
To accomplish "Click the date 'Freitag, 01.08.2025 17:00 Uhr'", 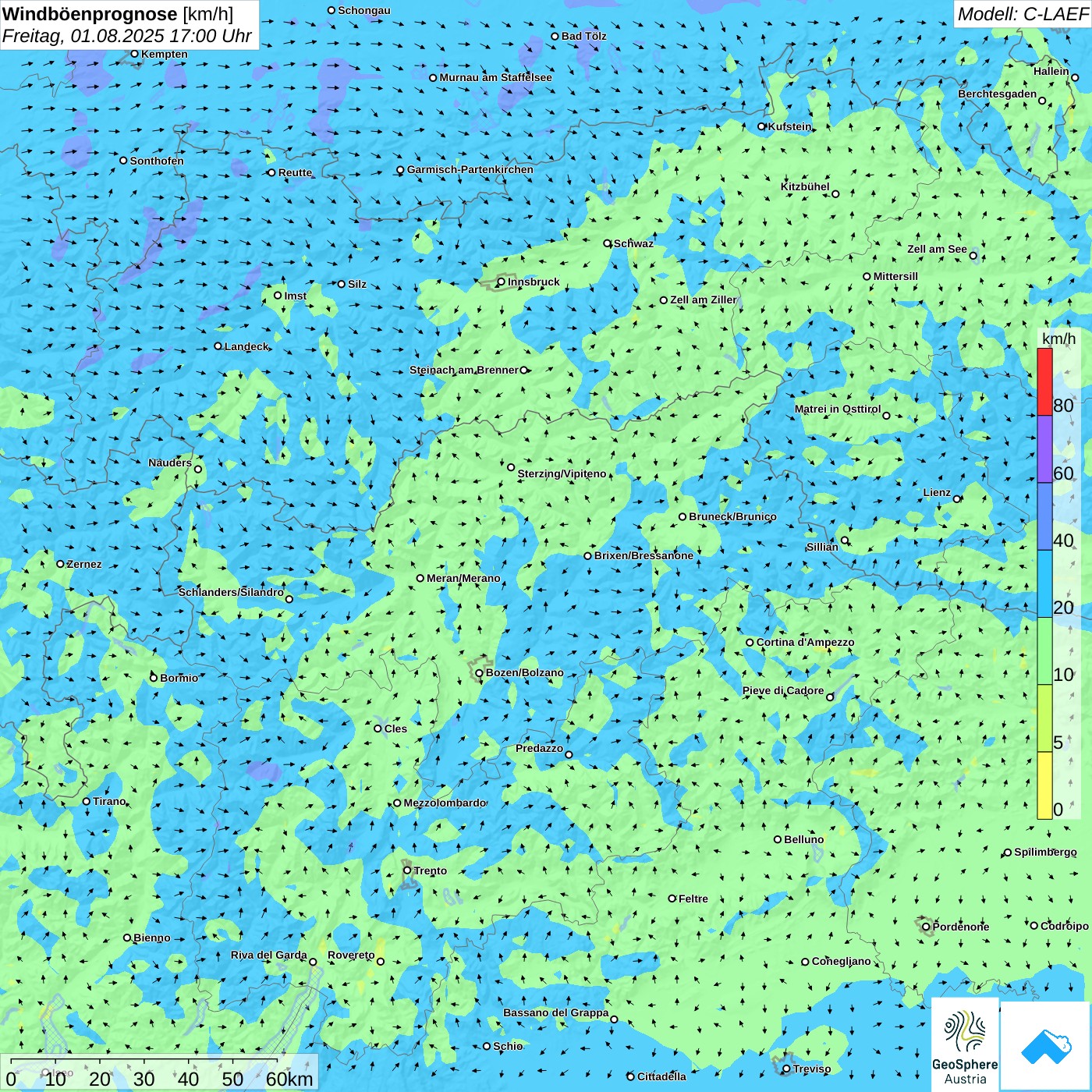I will (x=127, y=36).
